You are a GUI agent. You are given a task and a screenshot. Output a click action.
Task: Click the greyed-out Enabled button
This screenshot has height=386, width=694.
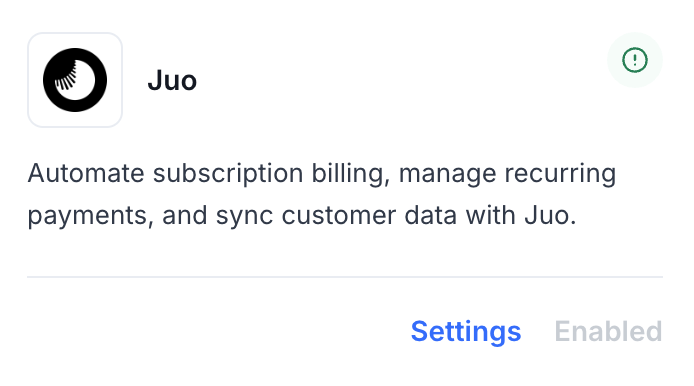coord(608,331)
